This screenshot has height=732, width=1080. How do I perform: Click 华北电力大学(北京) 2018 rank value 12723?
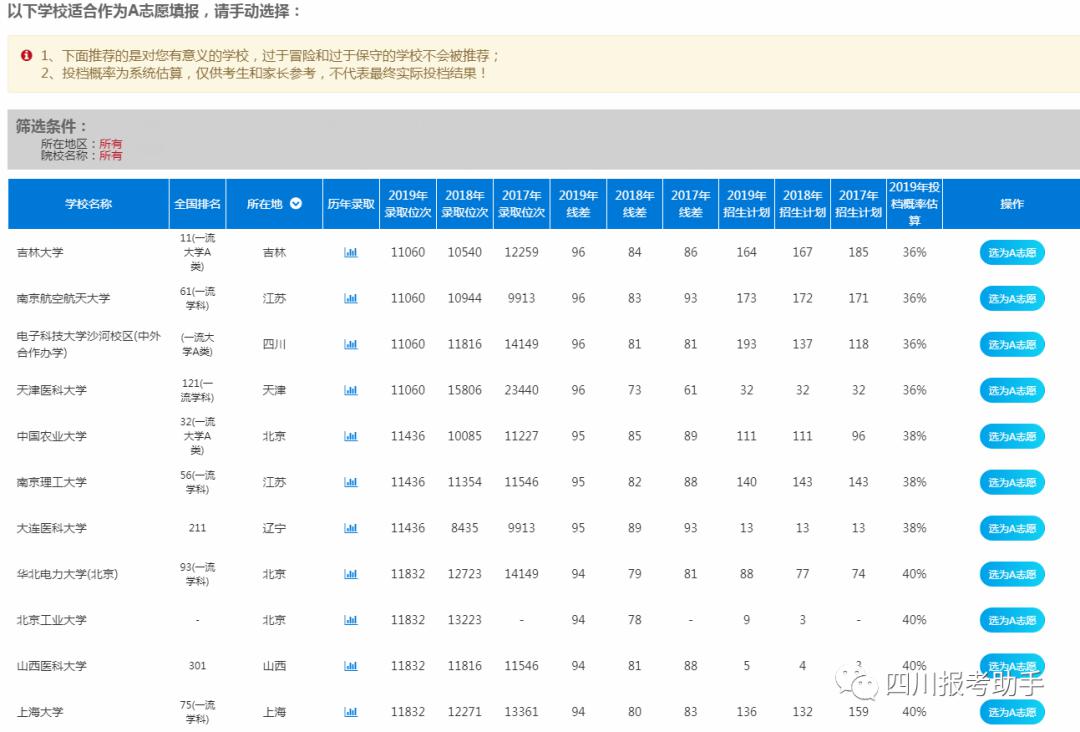[x=465, y=574]
